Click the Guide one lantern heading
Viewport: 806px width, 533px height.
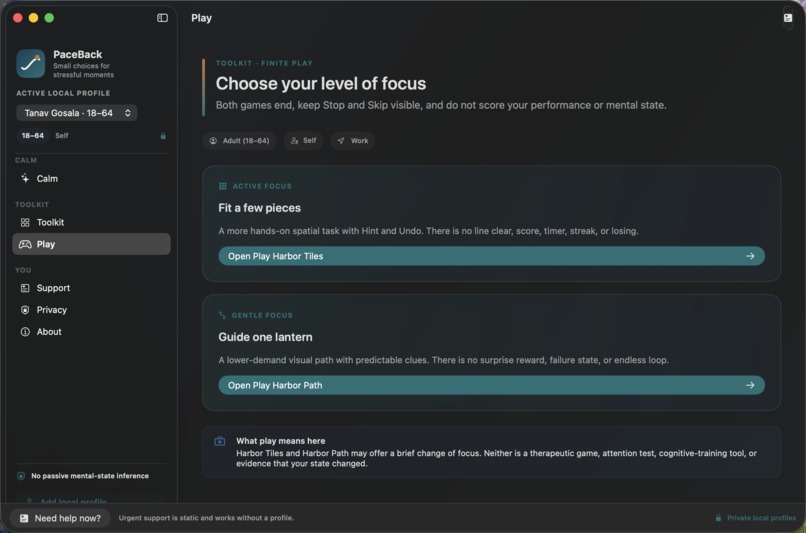pyautogui.click(x=265, y=337)
